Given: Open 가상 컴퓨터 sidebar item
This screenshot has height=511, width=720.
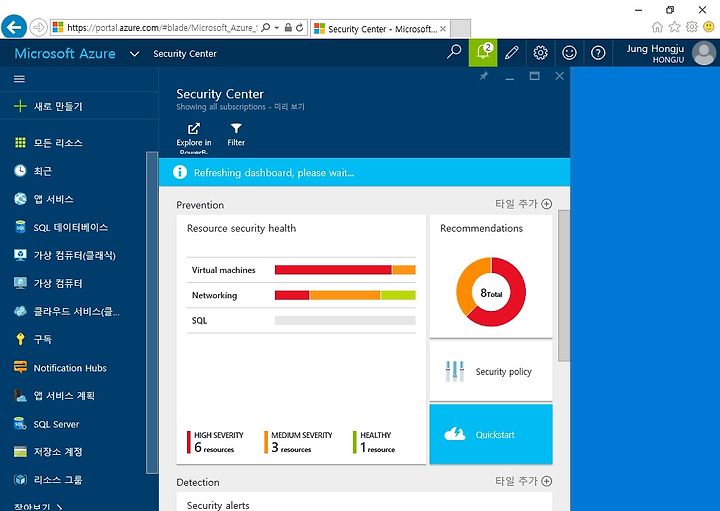Looking at the screenshot, I should (48, 283).
